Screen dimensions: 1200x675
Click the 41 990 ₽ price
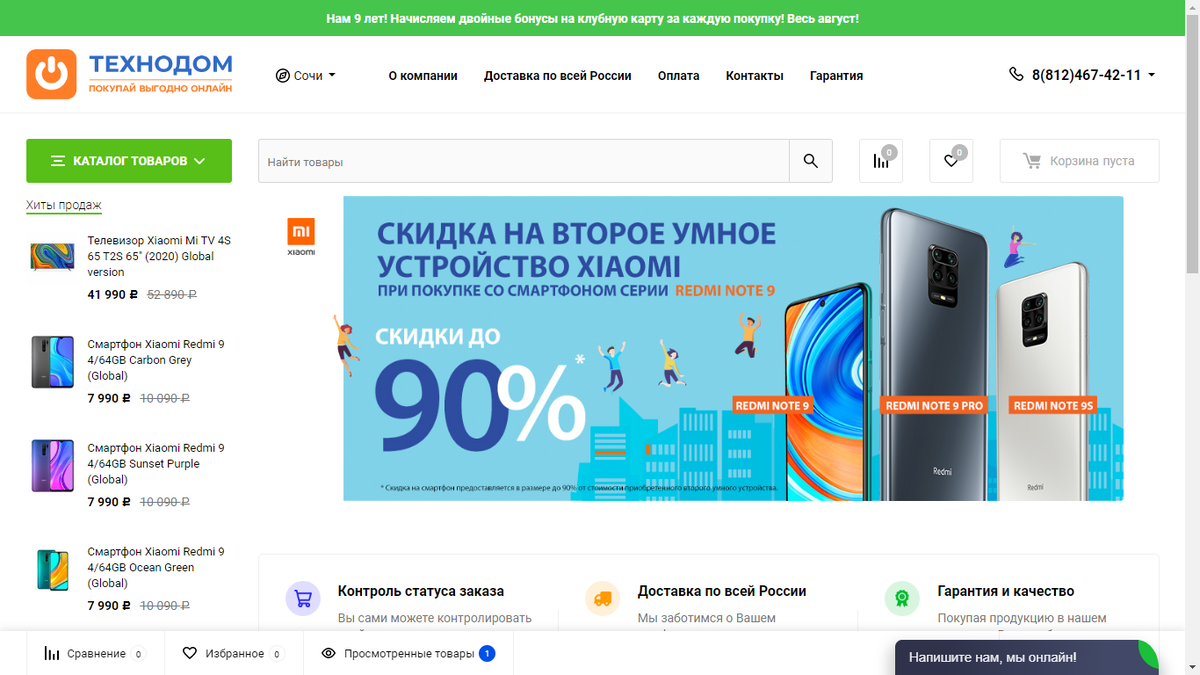113,295
